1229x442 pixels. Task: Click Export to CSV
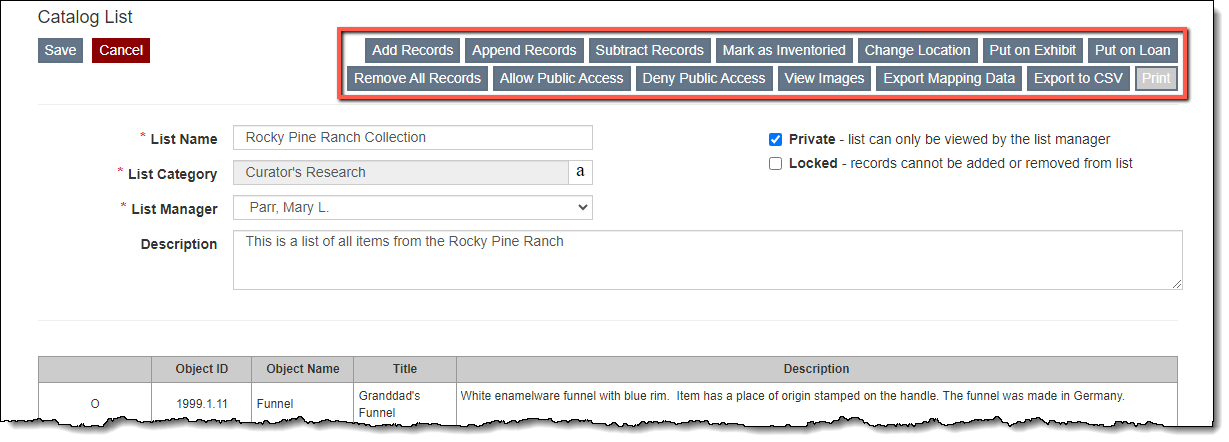(x=1078, y=78)
